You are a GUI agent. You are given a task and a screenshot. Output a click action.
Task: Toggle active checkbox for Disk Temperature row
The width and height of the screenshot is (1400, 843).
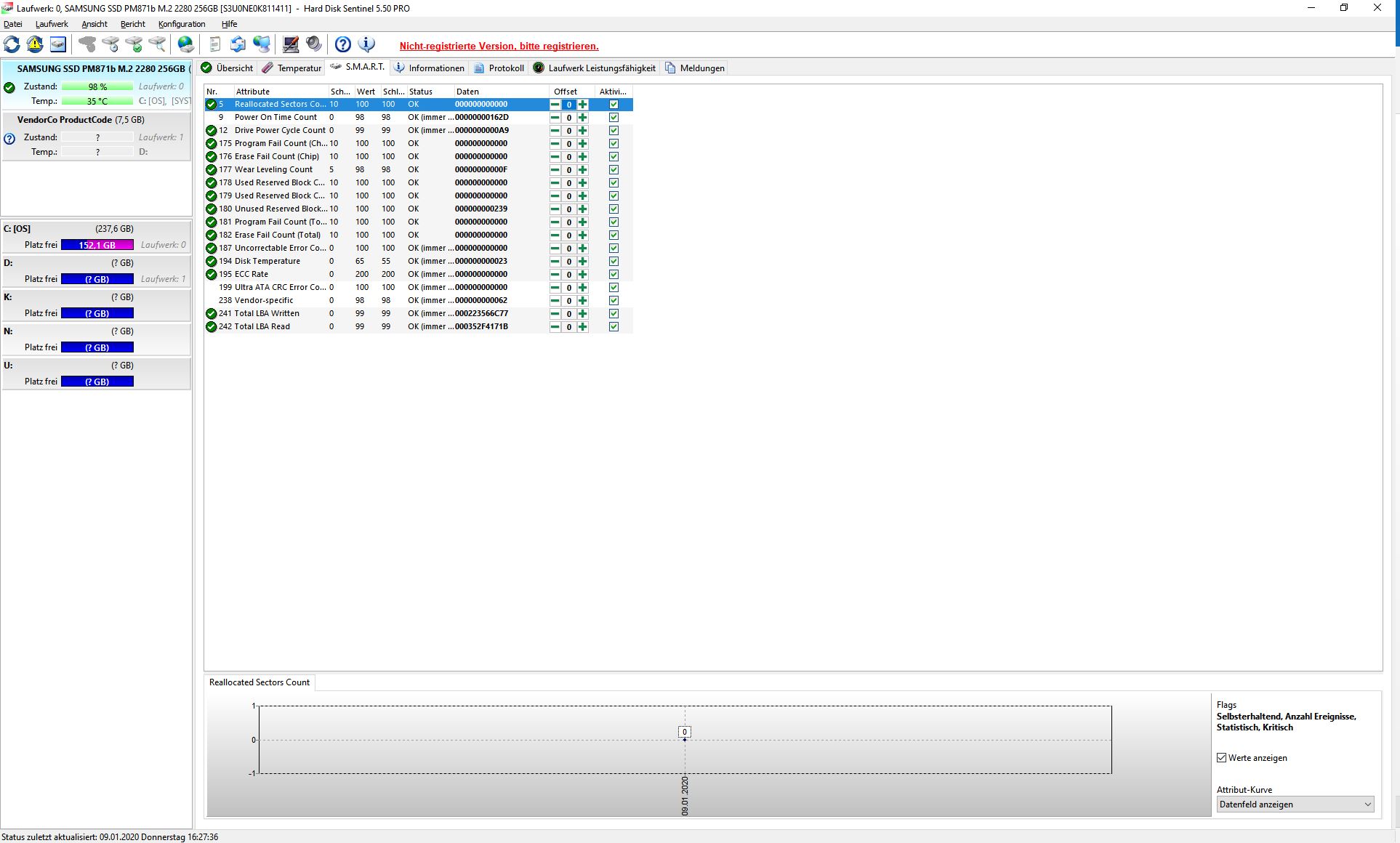click(613, 262)
